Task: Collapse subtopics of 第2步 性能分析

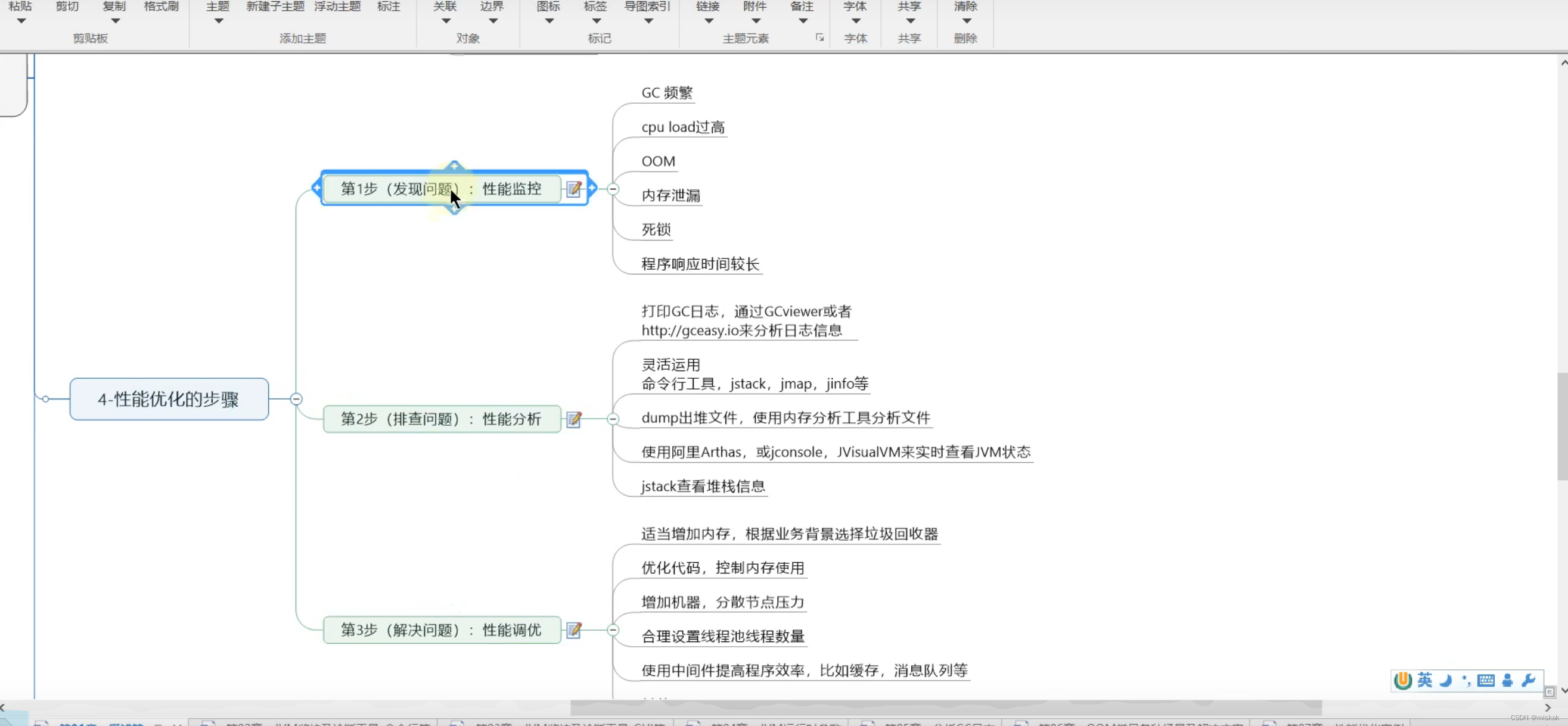Action: tap(613, 419)
